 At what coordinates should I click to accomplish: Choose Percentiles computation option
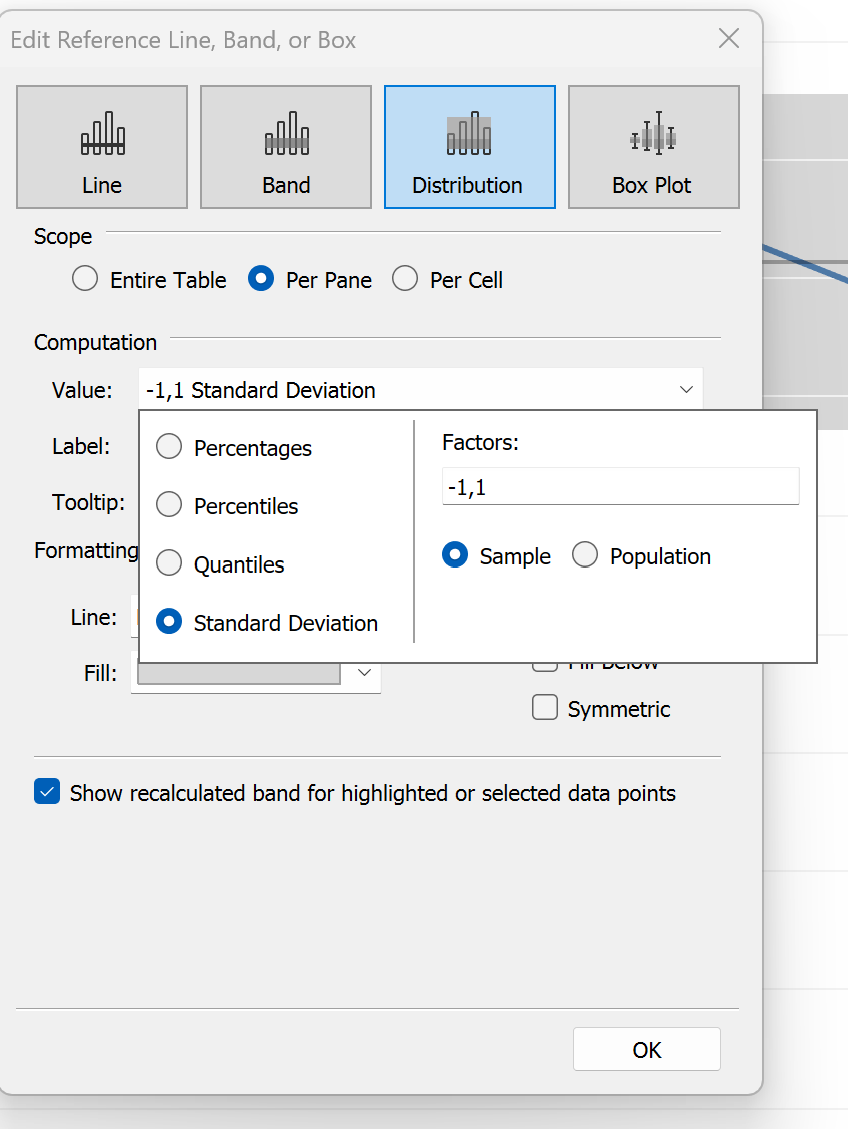tap(170, 506)
